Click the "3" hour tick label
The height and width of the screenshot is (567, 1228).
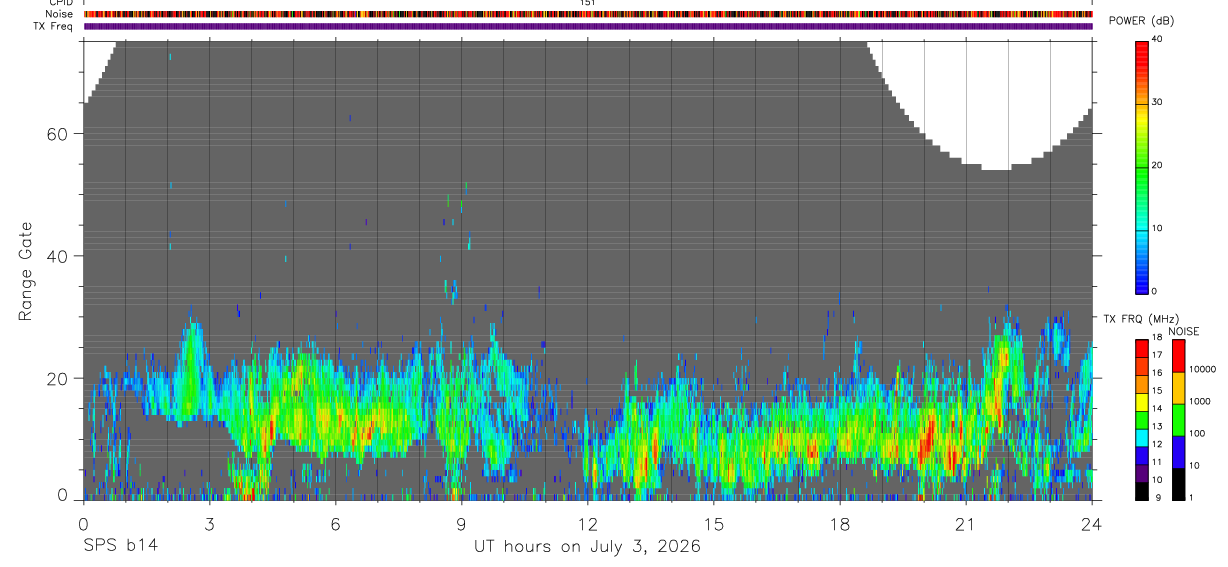[209, 523]
